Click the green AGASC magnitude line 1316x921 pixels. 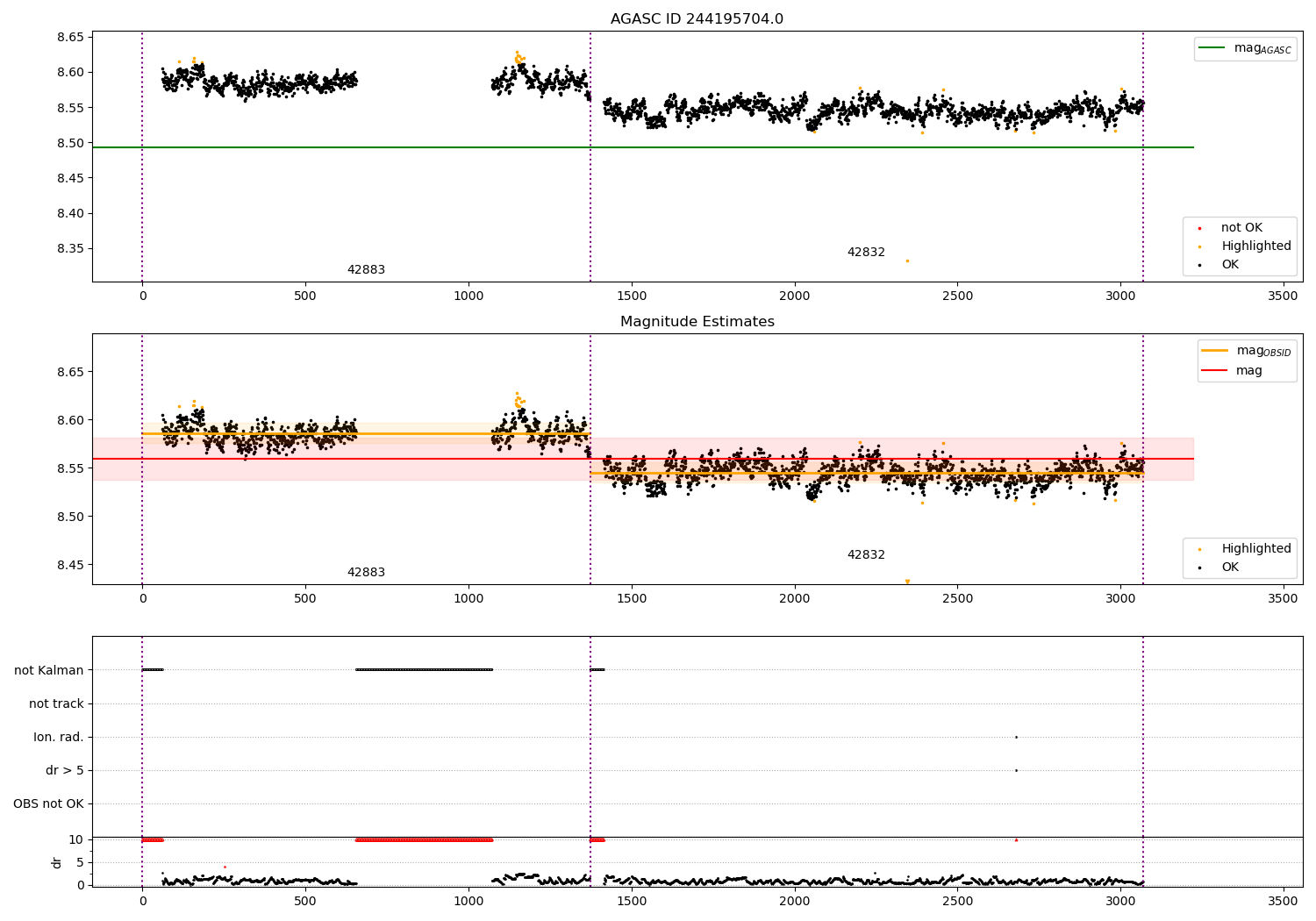pyautogui.click(x=642, y=147)
